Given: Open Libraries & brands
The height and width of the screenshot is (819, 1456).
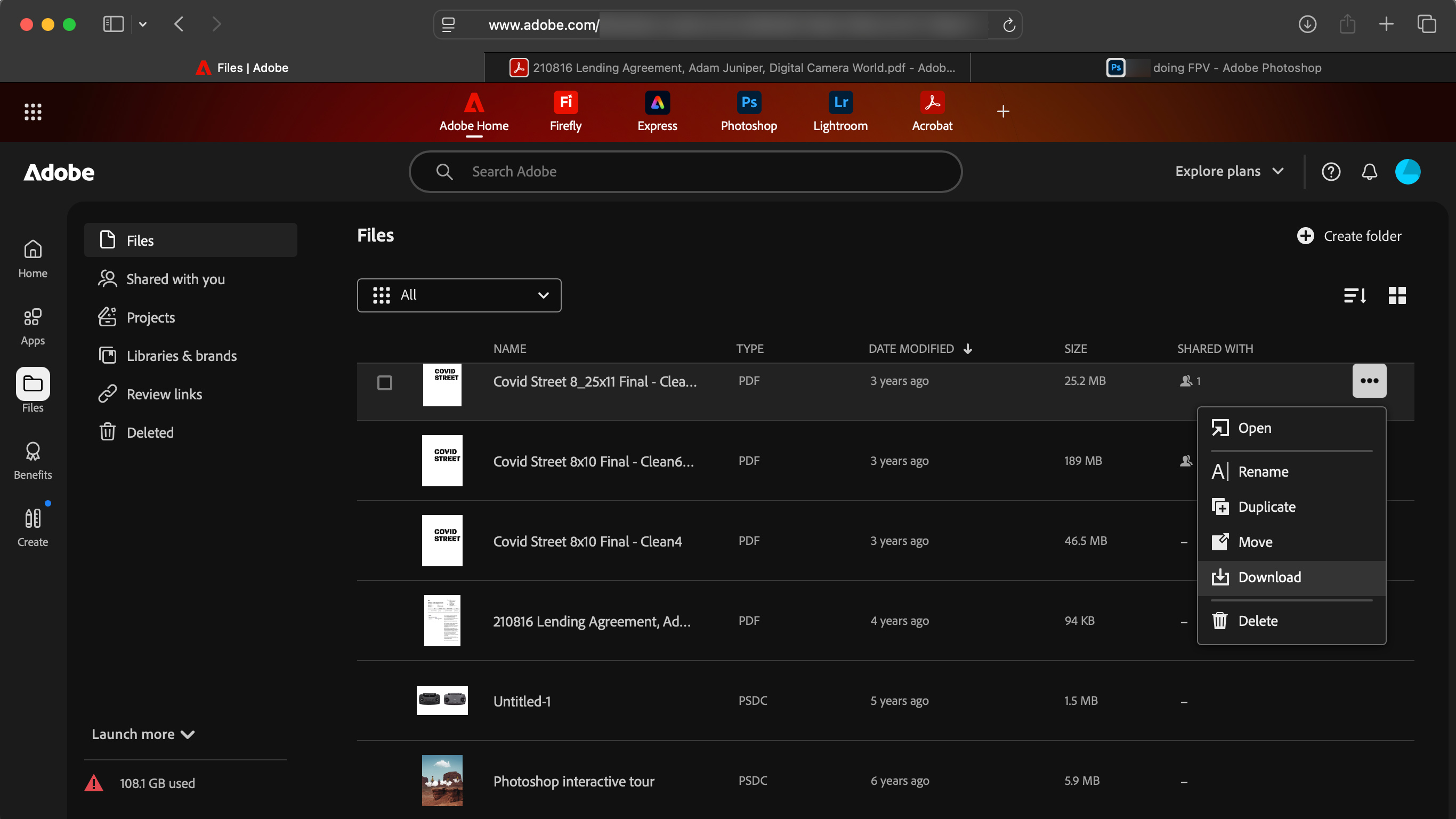Looking at the screenshot, I should point(190,356).
